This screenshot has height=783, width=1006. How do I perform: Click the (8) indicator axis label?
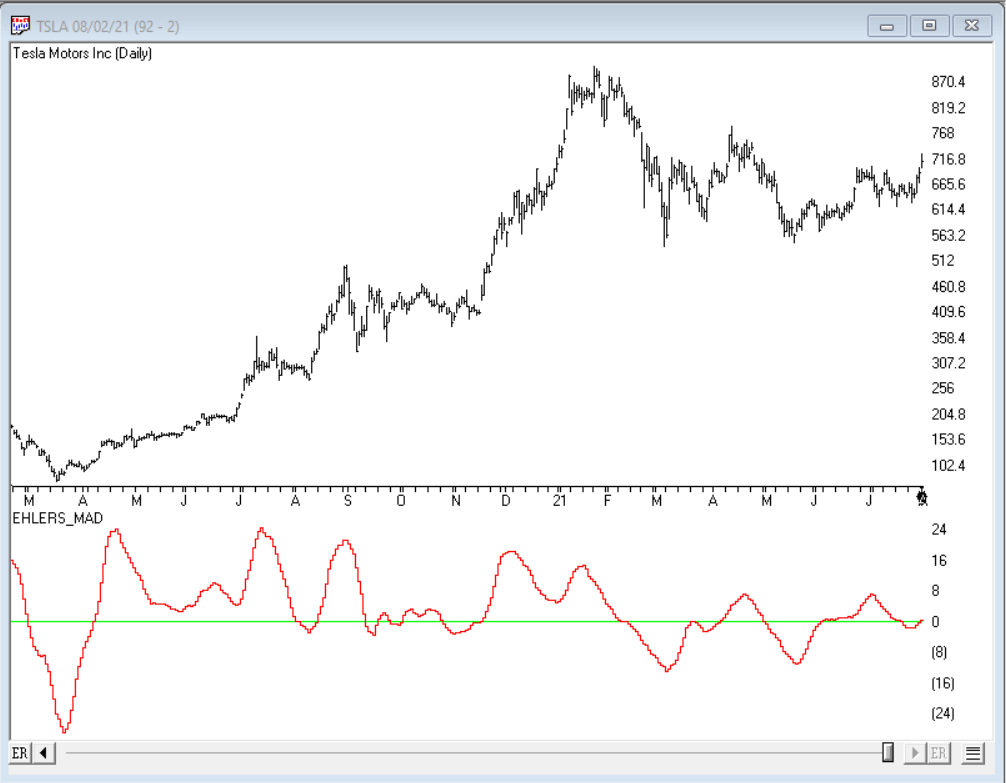(939, 652)
